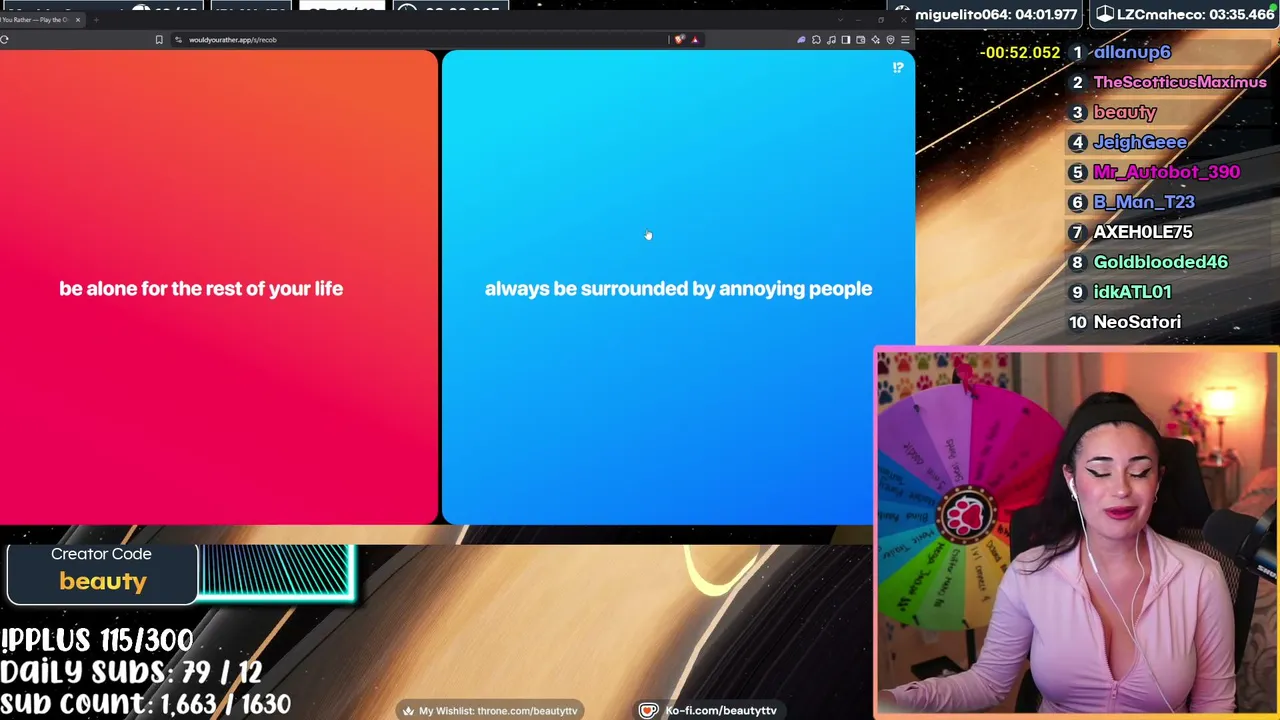Expand the tab search chevron in the title bar

point(840,20)
